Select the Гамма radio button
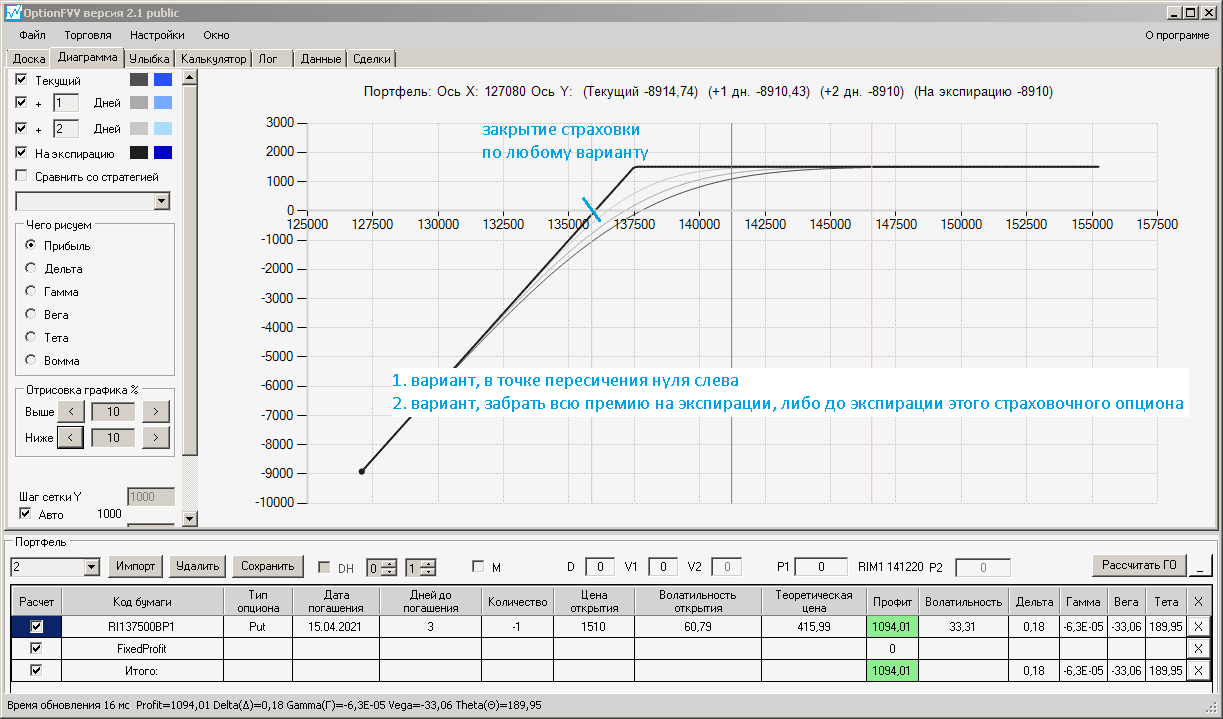Image resolution: width=1223 pixels, height=719 pixels. pos(31,291)
